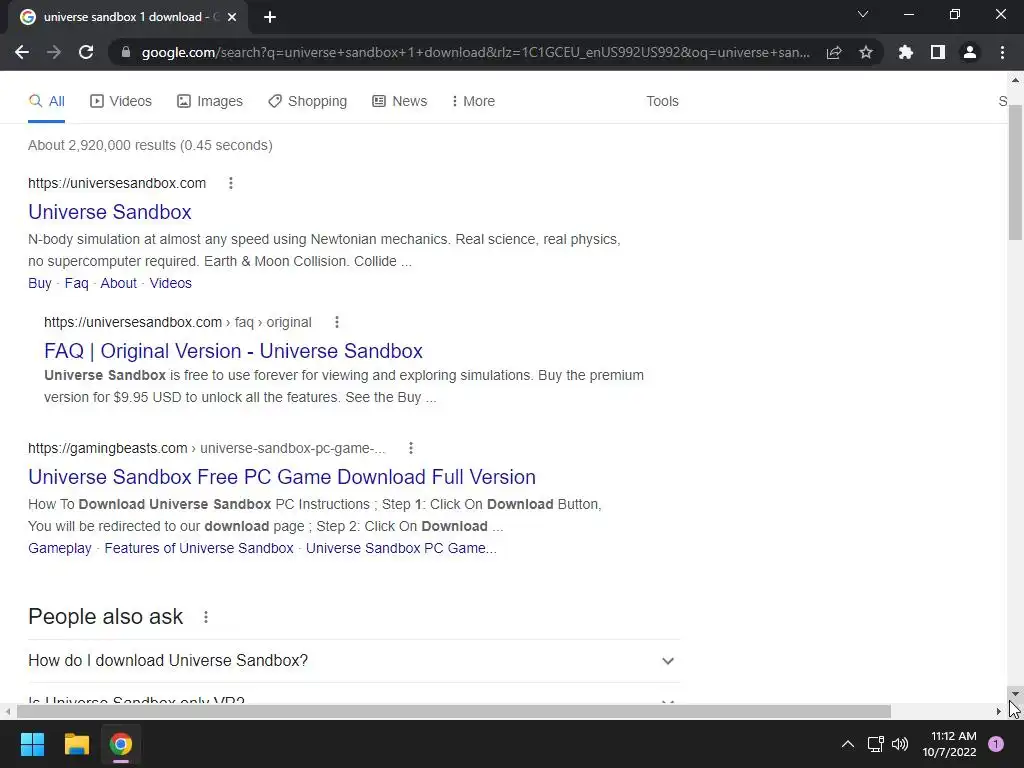Click the address bar URL field

click(475, 52)
